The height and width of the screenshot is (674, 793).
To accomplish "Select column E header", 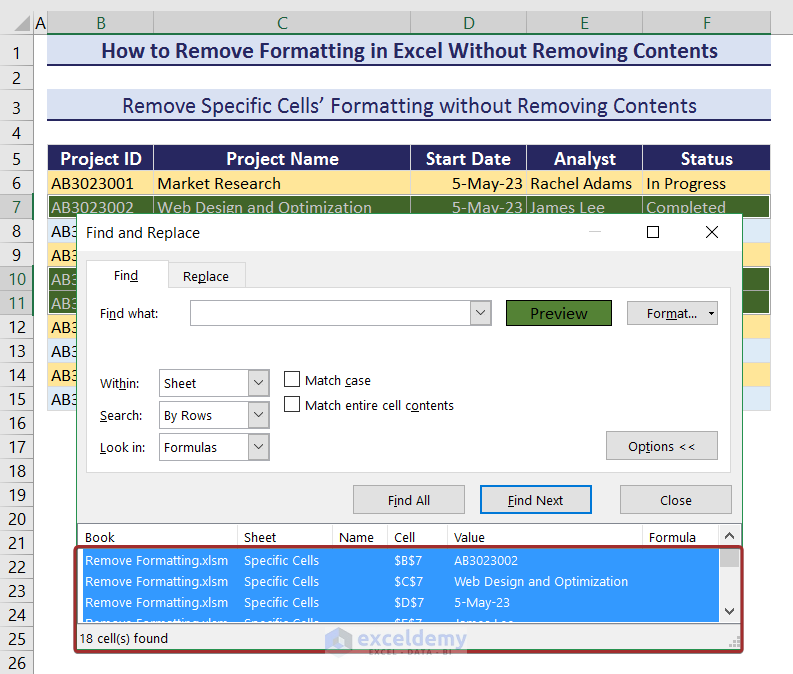I will (x=585, y=23).
